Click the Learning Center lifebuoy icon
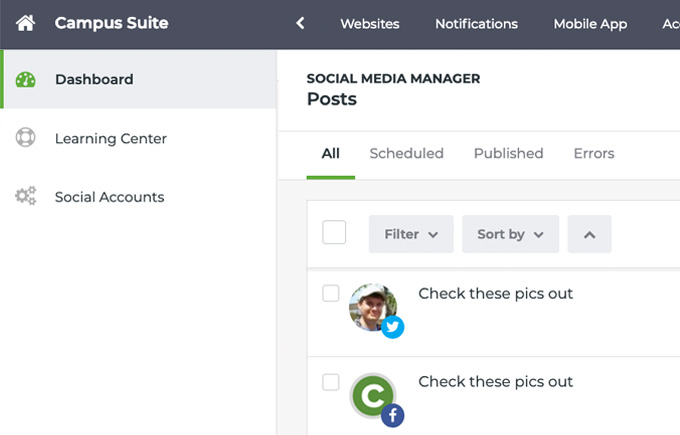The width and height of the screenshot is (680, 435). click(x=26, y=137)
